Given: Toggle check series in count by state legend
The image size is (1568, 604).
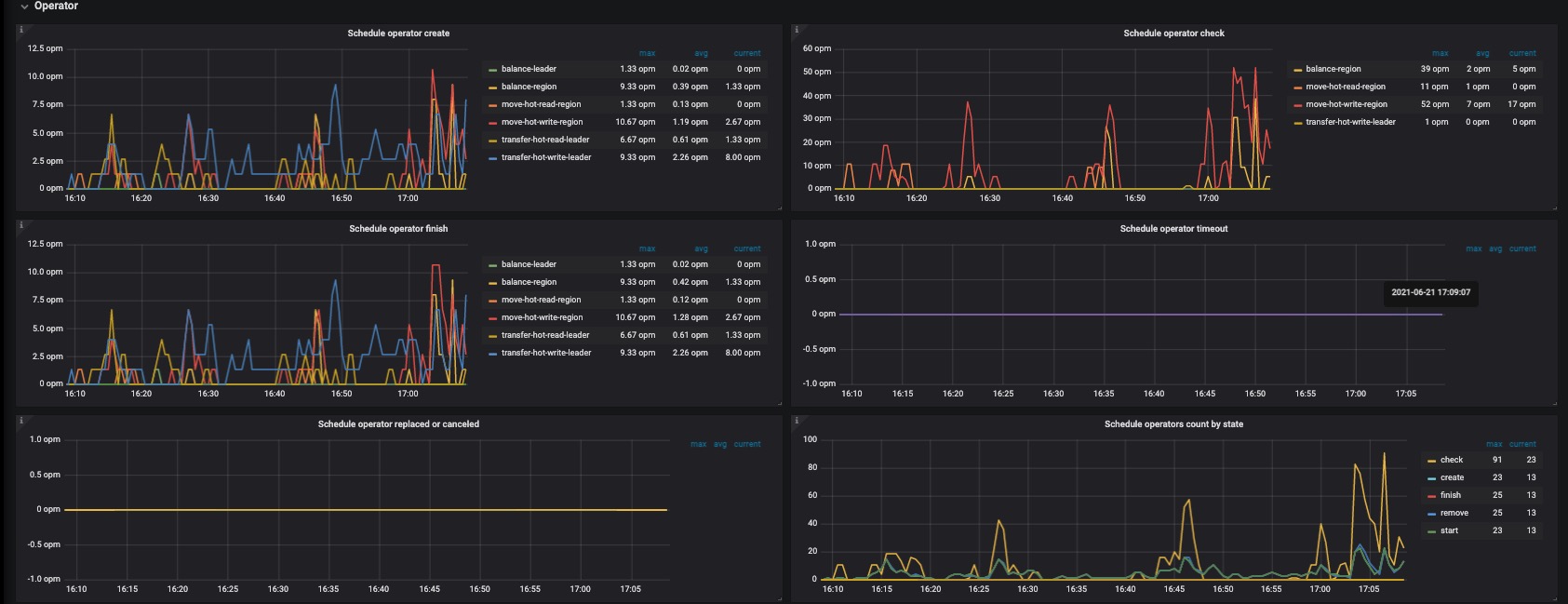Looking at the screenshot, I should tap(1451, 460).
